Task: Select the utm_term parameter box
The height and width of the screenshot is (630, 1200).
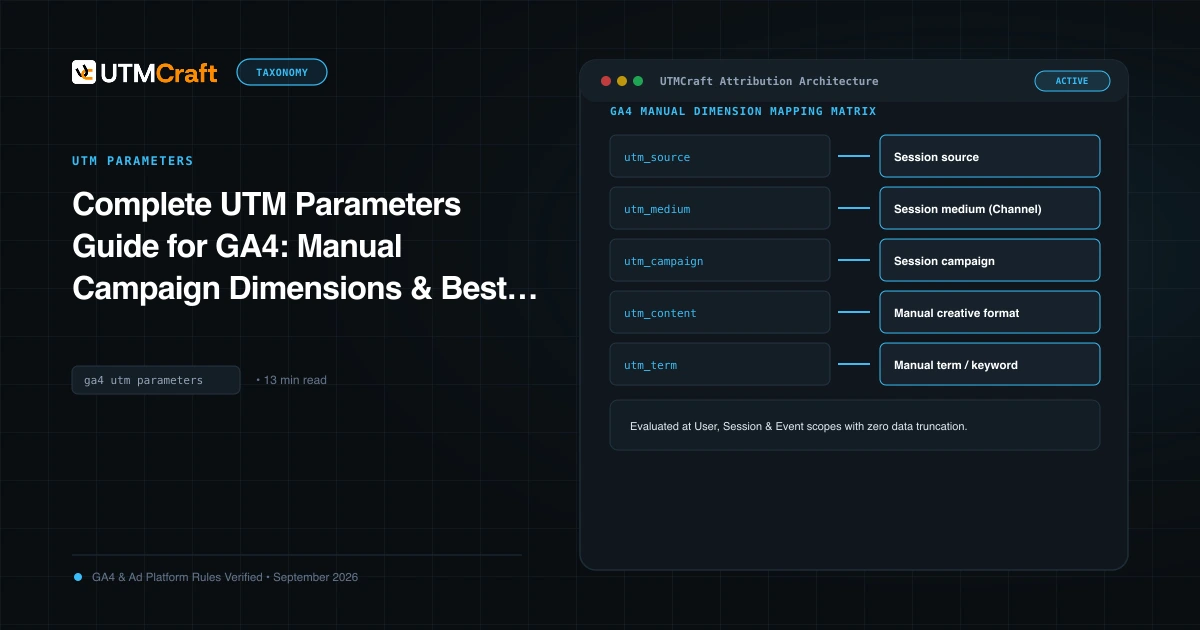Action: pyautogui.click(x=720, y=365)
